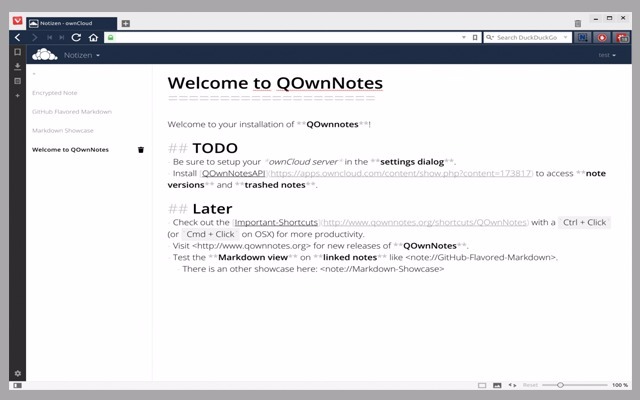Viewport: 640px width, 400px height.
Task: Open the Bookmarks side panel
Action: (x=18, y=52)
